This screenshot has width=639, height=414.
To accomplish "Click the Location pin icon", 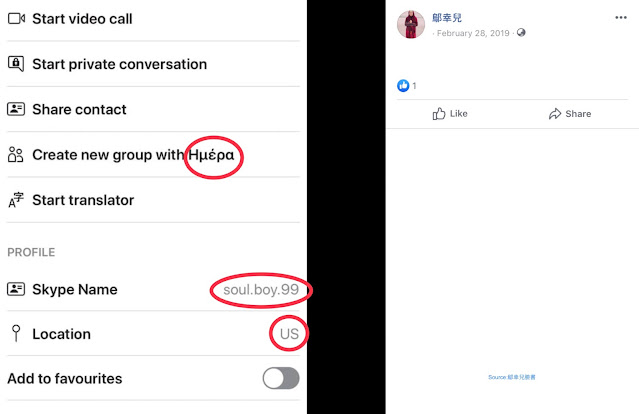I will (16, 333).
